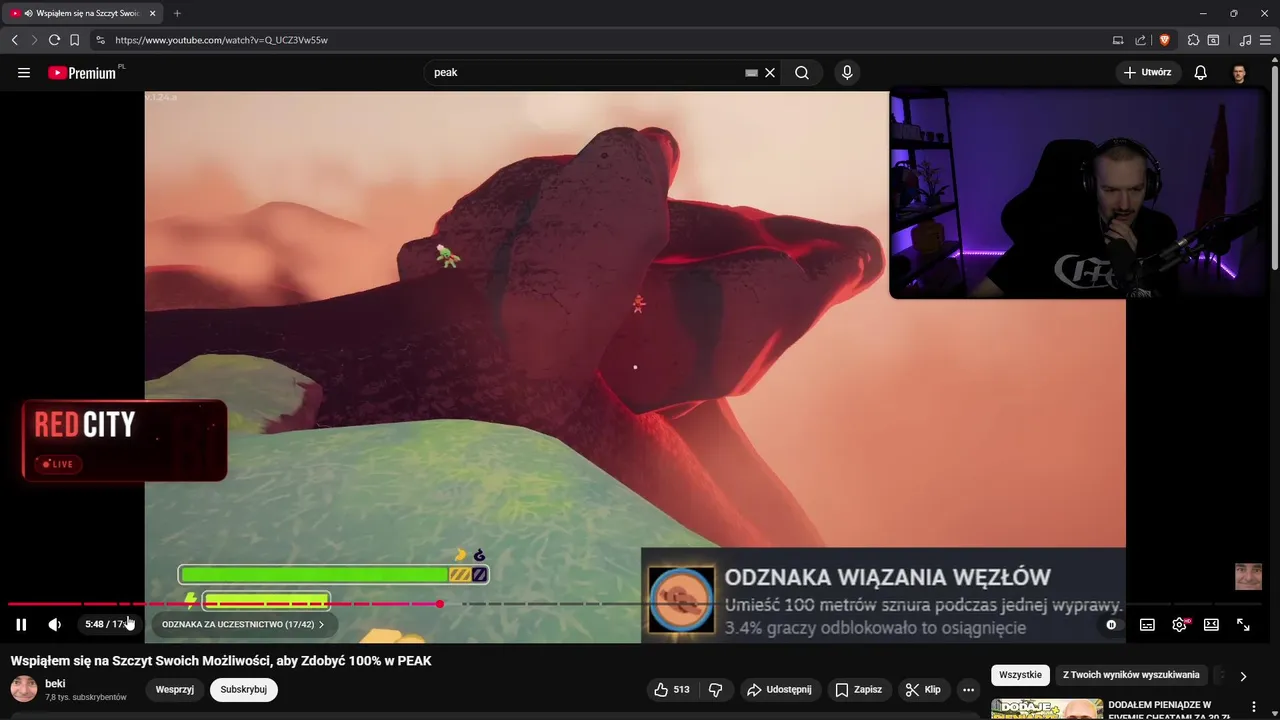Select 'Z Twoich wyników wyszukiwania' chip
The width and height of the screenshot is (1280, 720).
coord(1131,675)
